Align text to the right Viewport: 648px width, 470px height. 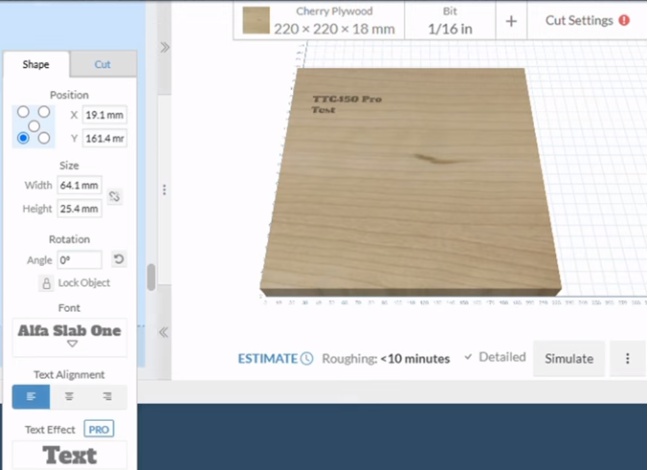pos(107,396)
